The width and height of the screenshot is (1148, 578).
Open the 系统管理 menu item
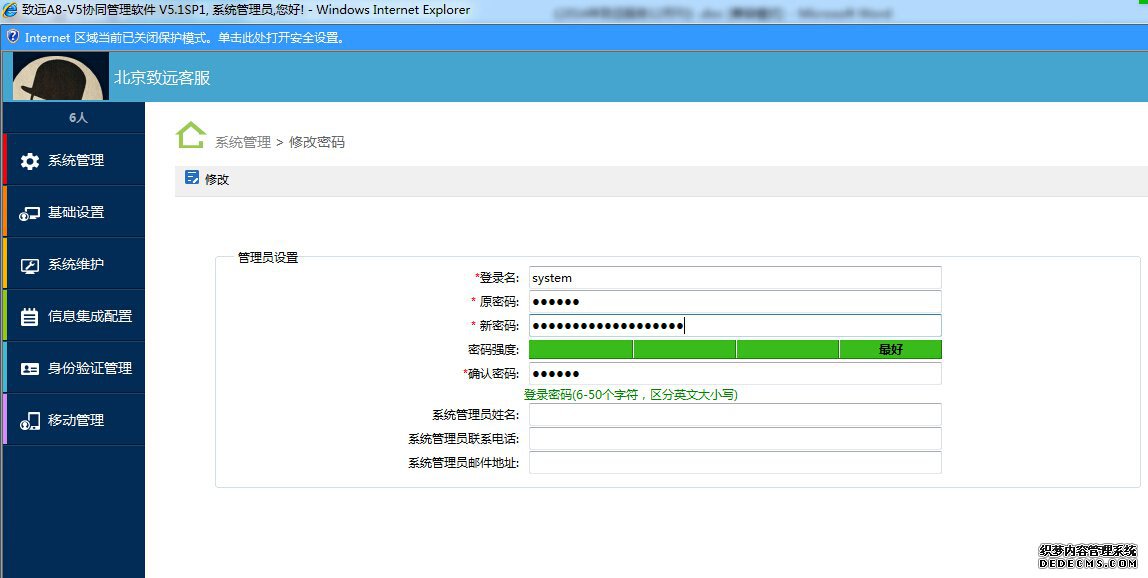click(76, 161)
